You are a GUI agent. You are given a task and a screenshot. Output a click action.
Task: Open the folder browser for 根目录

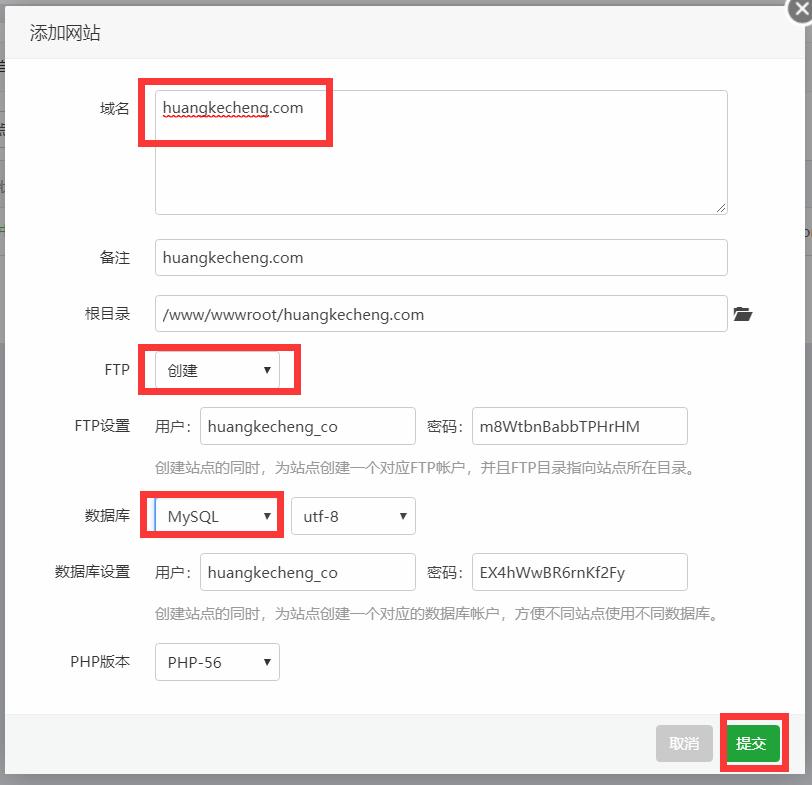point(741,313)
